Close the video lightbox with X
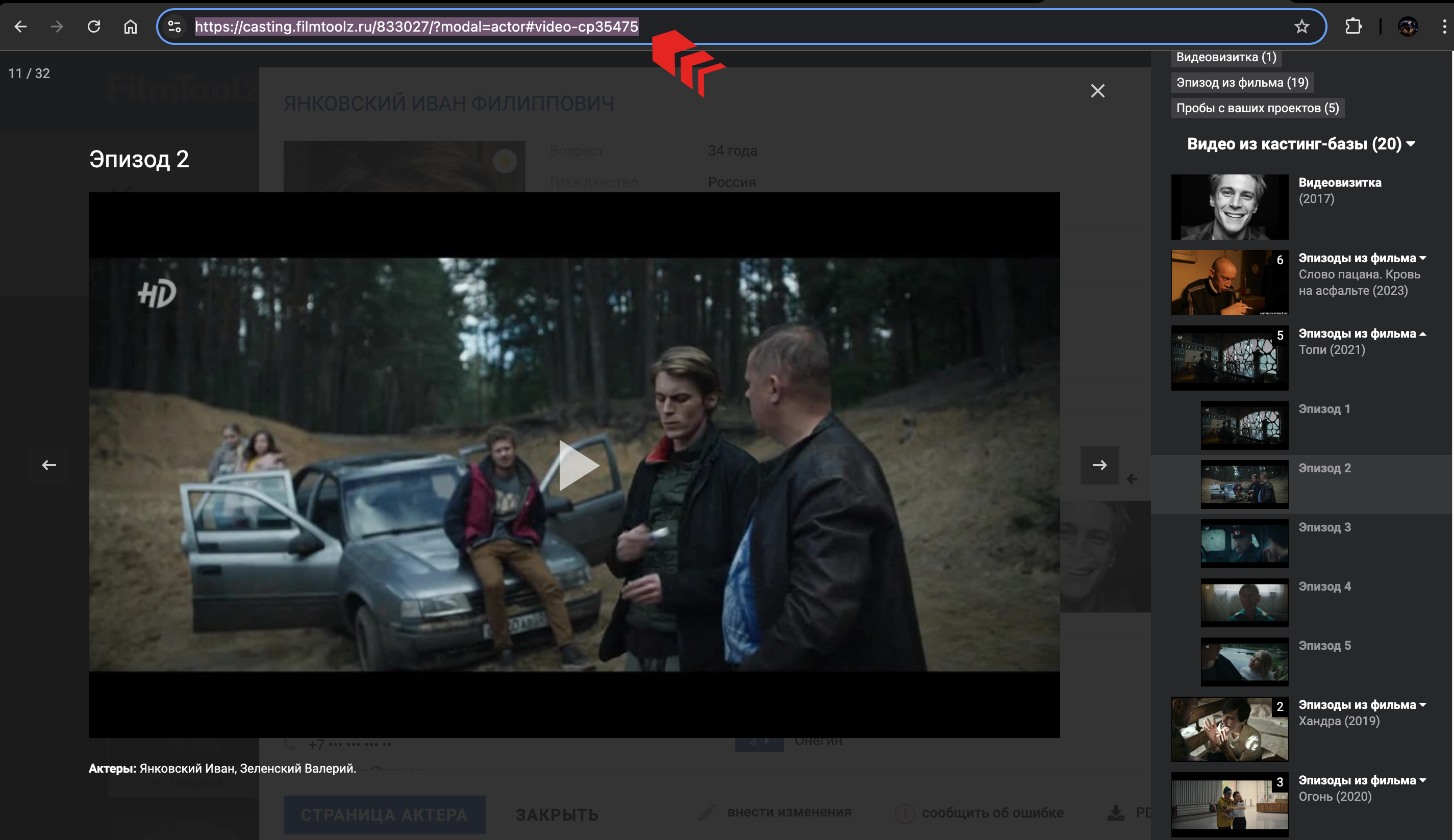The image size is (1454, 840). click(x=1097, y=91)
